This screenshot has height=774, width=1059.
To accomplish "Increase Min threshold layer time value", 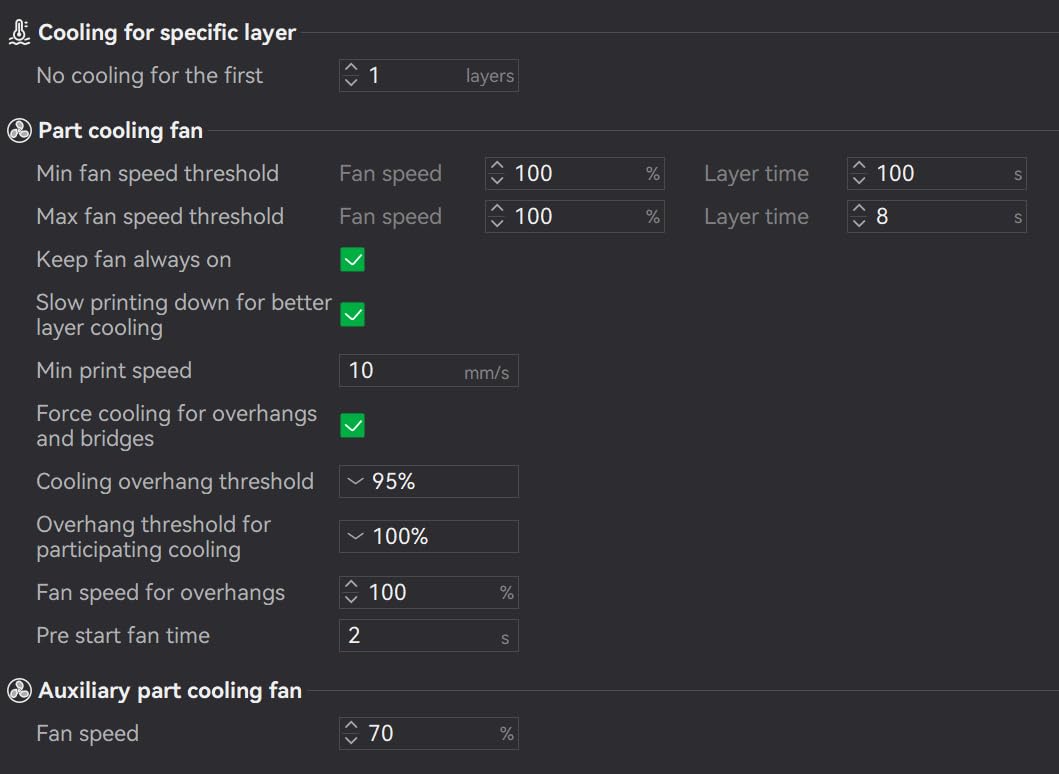I will point(859,167).
